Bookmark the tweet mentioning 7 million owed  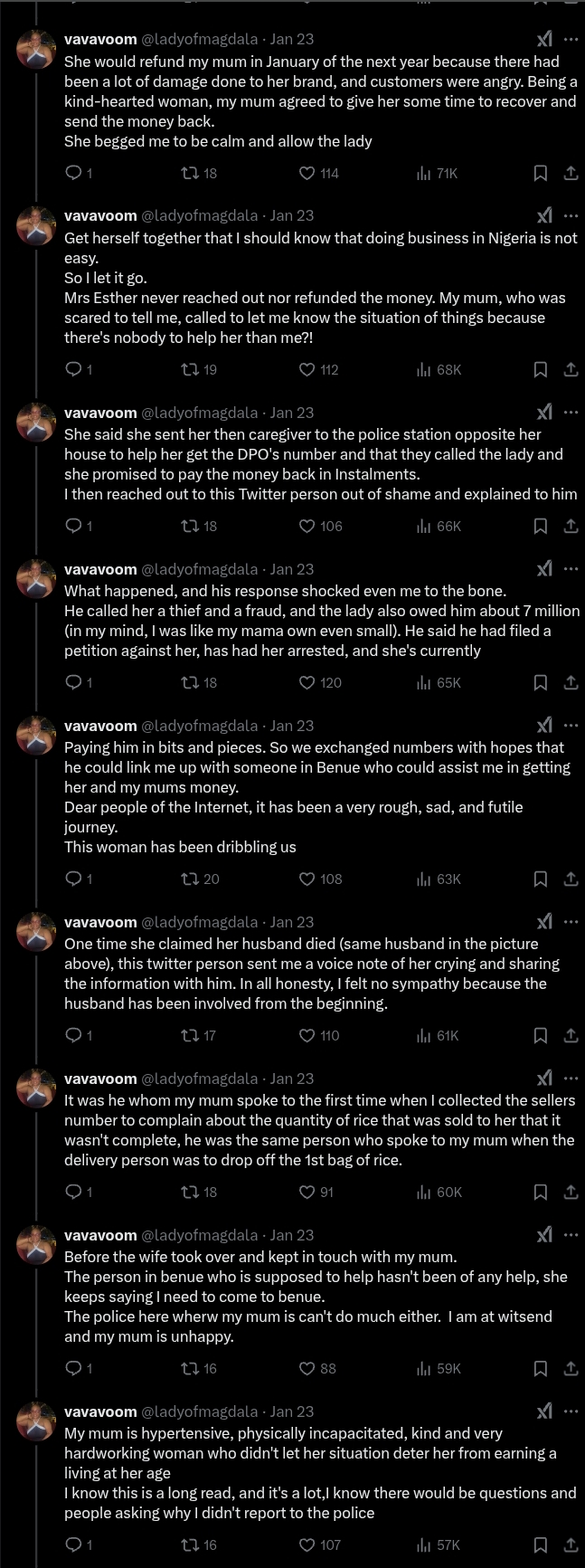540,682
